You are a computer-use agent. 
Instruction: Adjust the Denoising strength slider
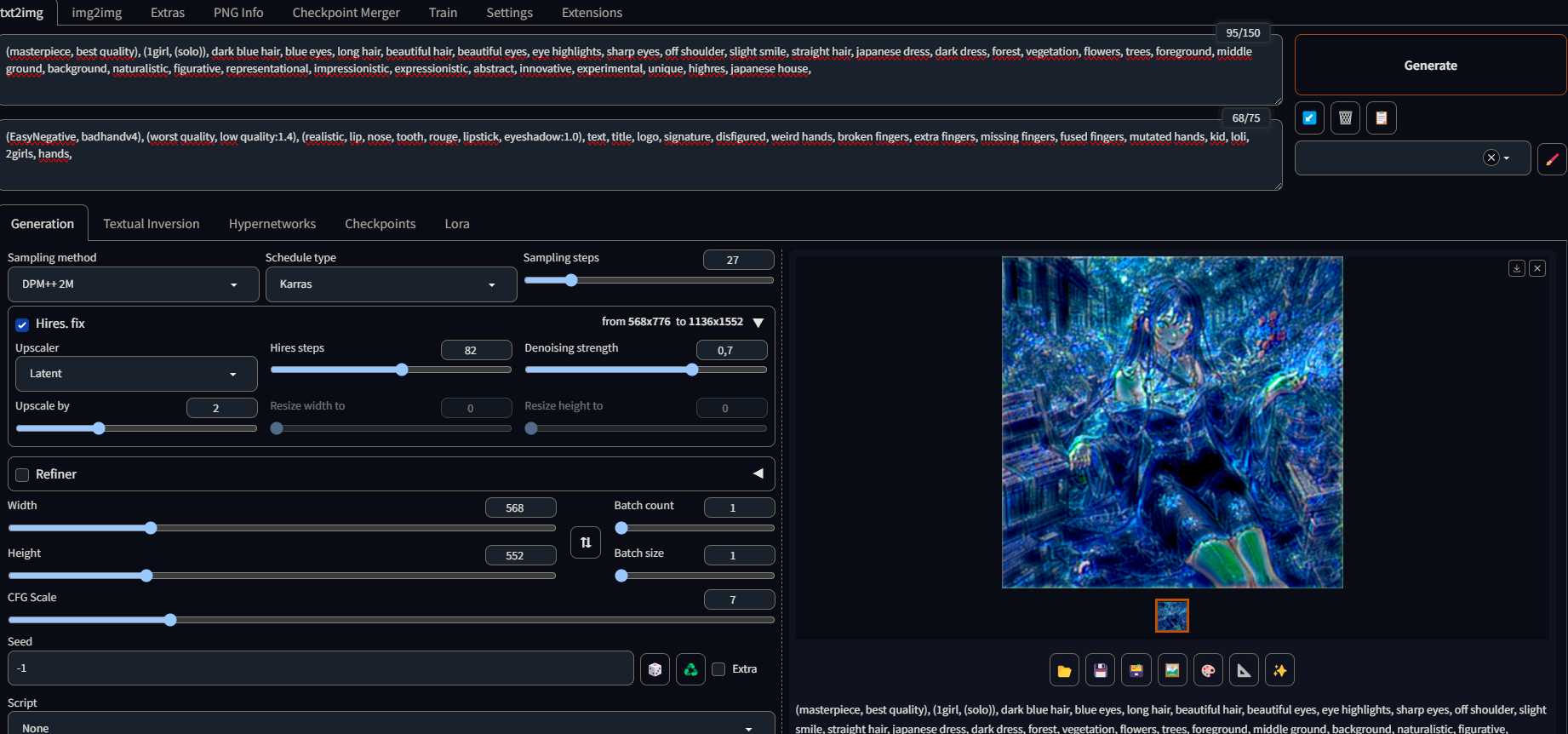pos(646,370)
